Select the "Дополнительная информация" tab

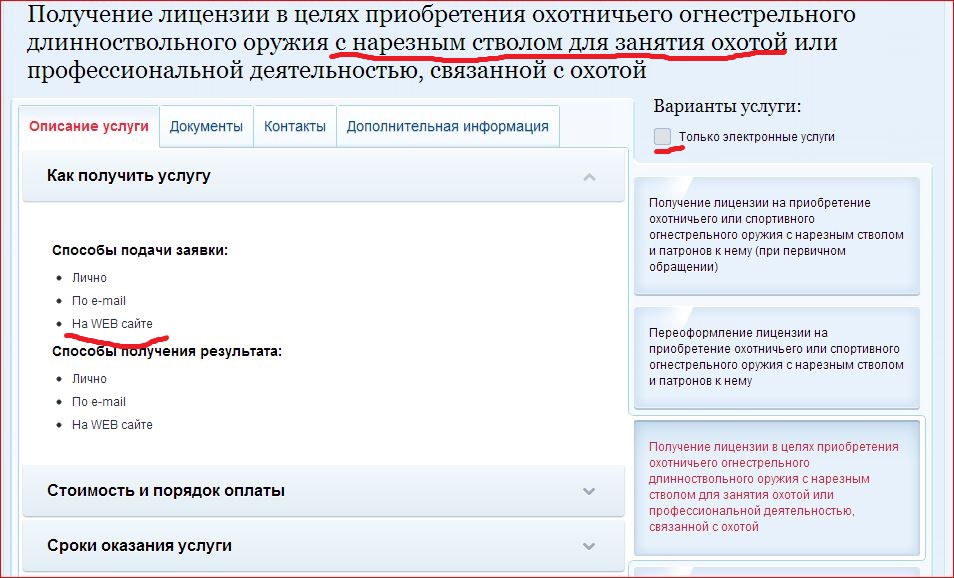click(447, 127)
